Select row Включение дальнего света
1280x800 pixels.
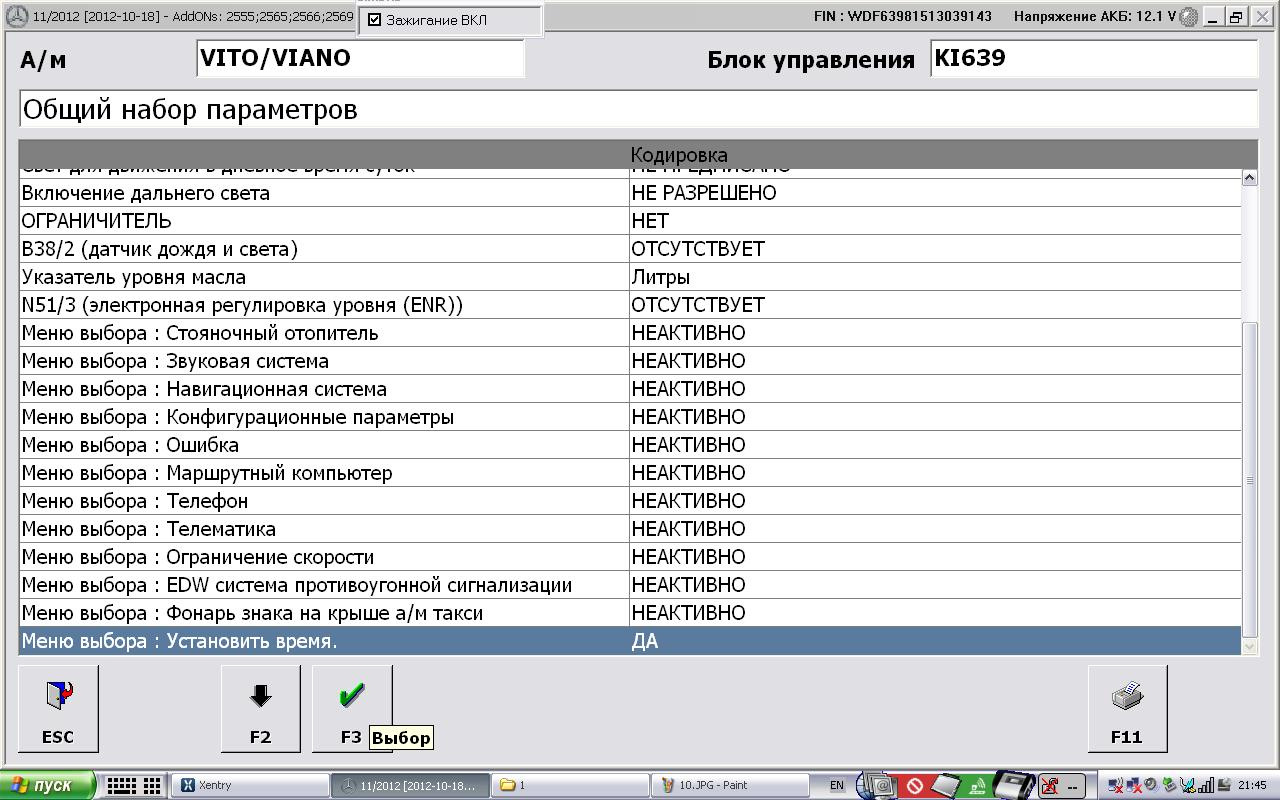(x=630, y=193)
